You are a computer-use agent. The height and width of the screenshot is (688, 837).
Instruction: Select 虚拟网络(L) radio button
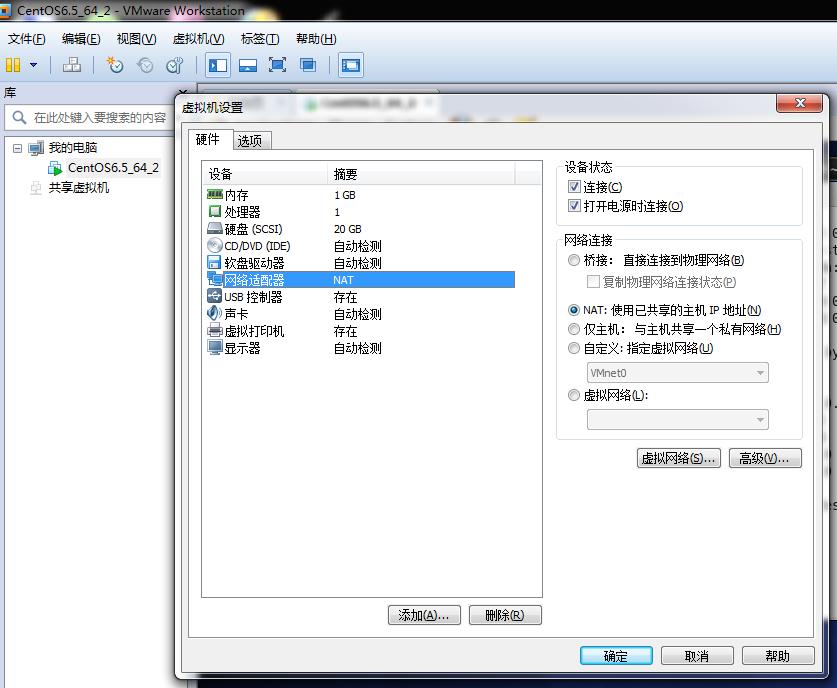pos(574,395)
